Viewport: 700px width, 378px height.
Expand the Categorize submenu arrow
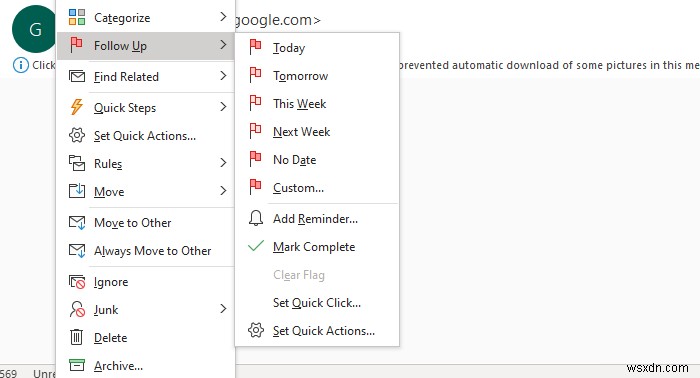point(223,17)
